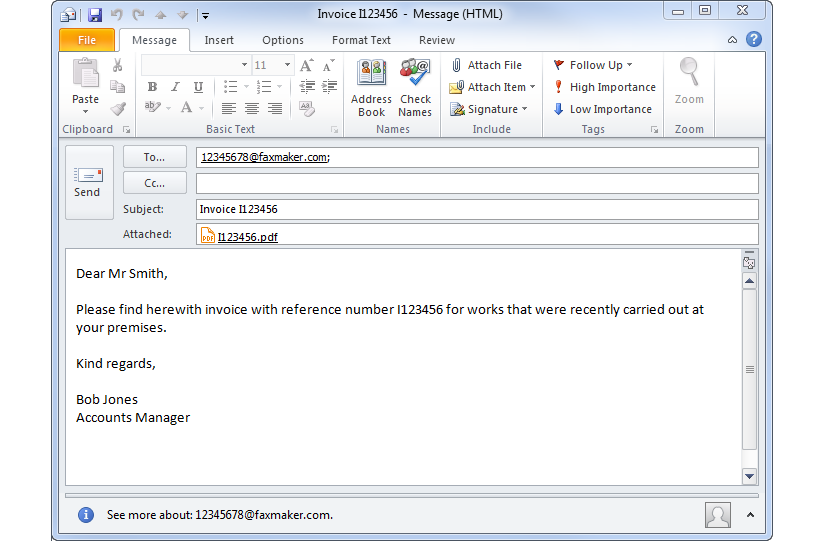
Task: Open the bullets list dropdown
Action: (246, 87)
